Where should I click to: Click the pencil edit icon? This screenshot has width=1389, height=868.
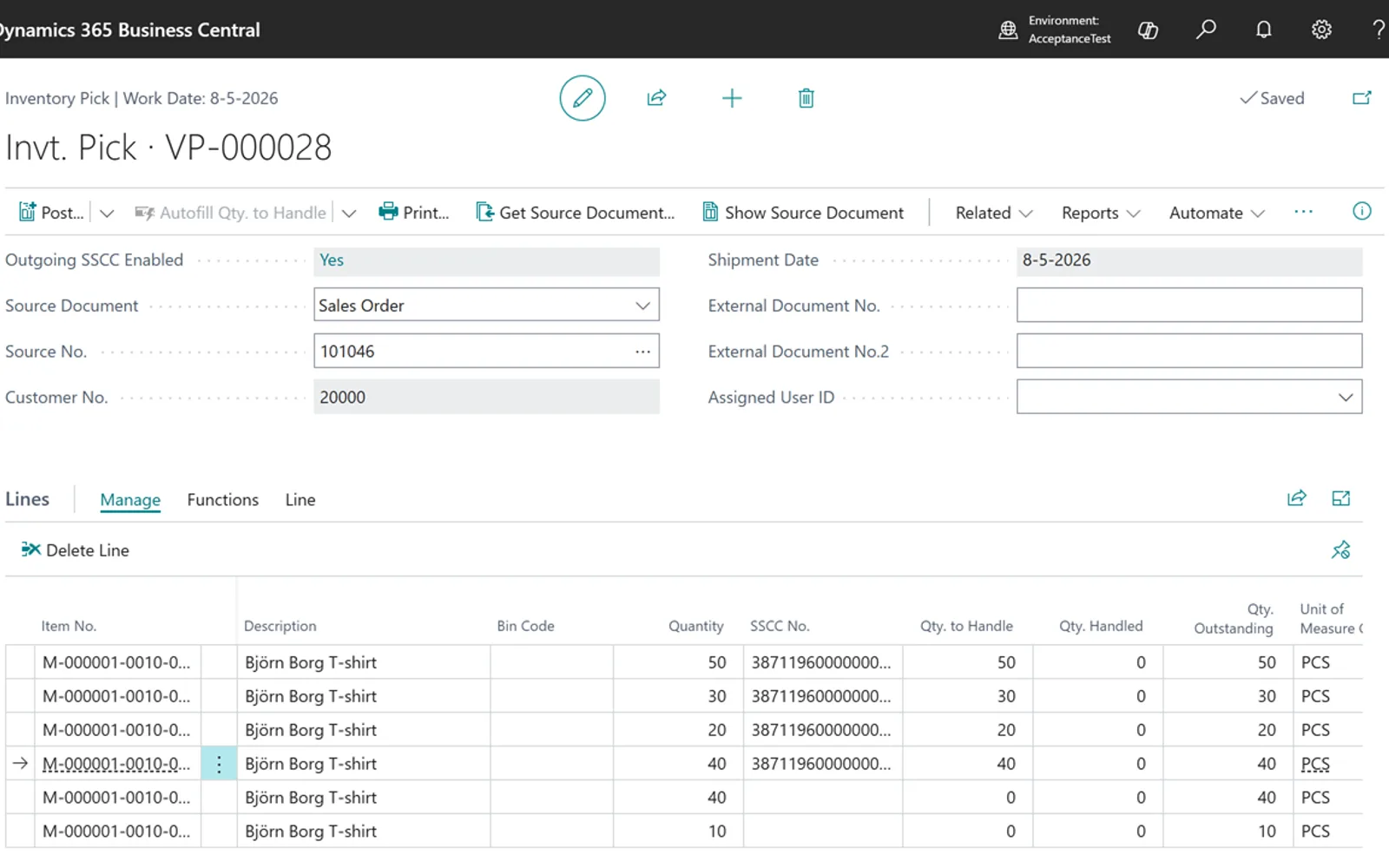point(582,98)
